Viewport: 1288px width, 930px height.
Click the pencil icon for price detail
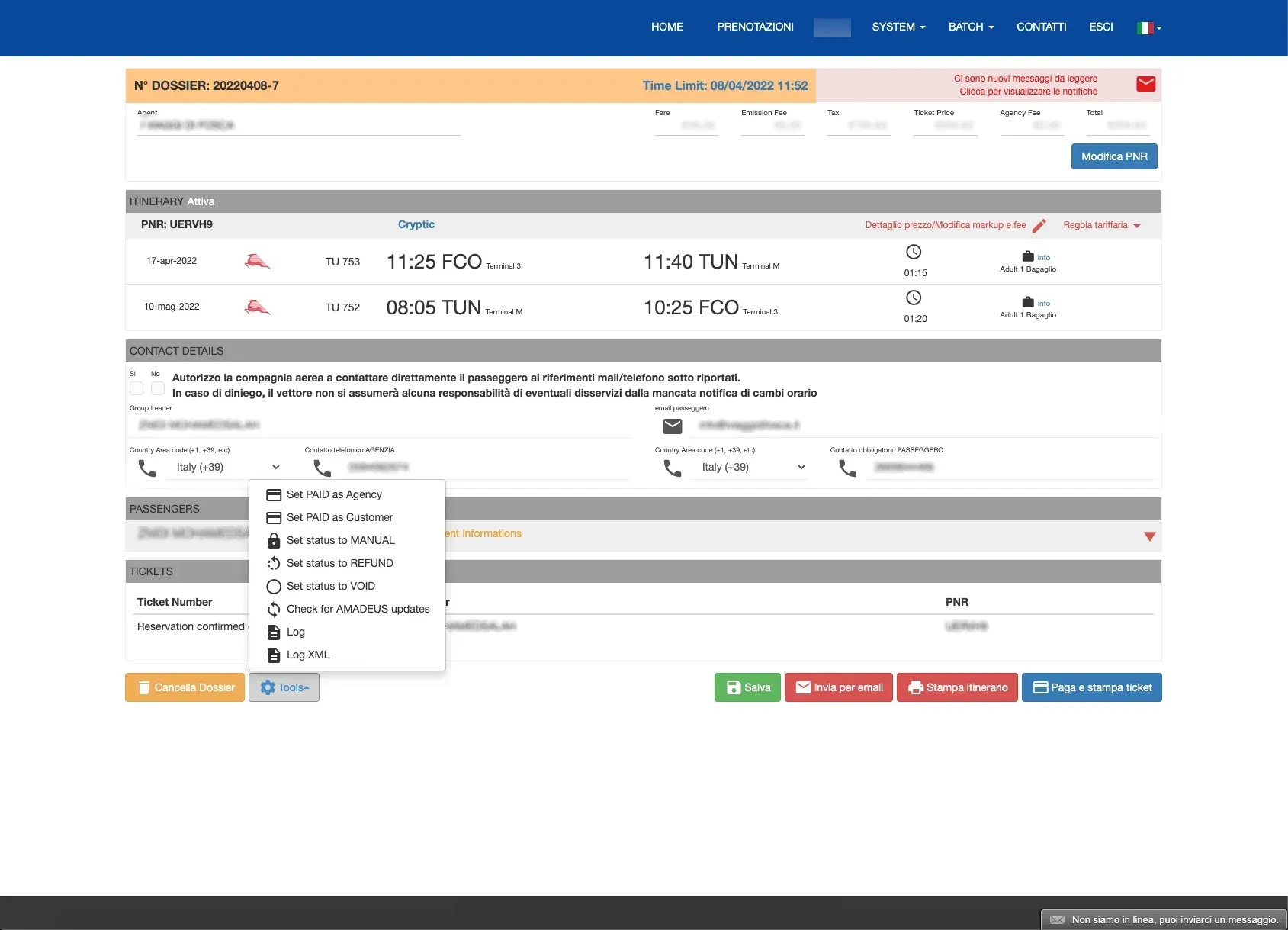[1039, 226]
